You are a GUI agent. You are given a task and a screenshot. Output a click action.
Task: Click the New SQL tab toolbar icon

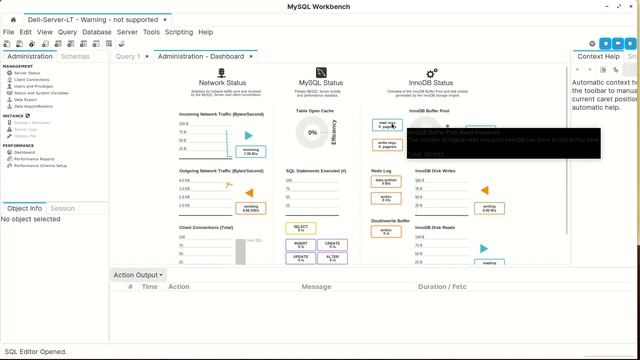click(7, 44)
